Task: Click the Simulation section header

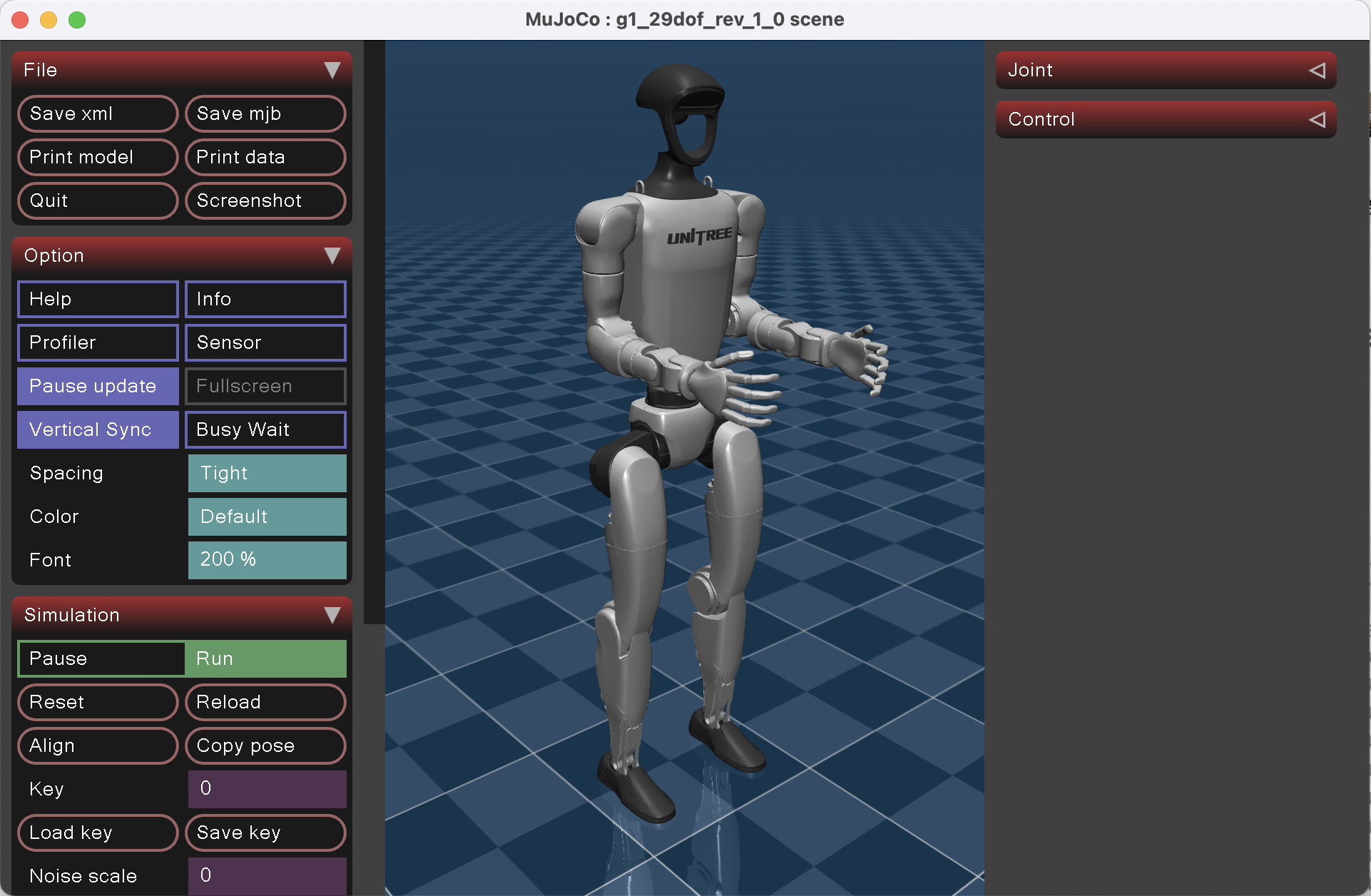Action: [x=182, y=615]
